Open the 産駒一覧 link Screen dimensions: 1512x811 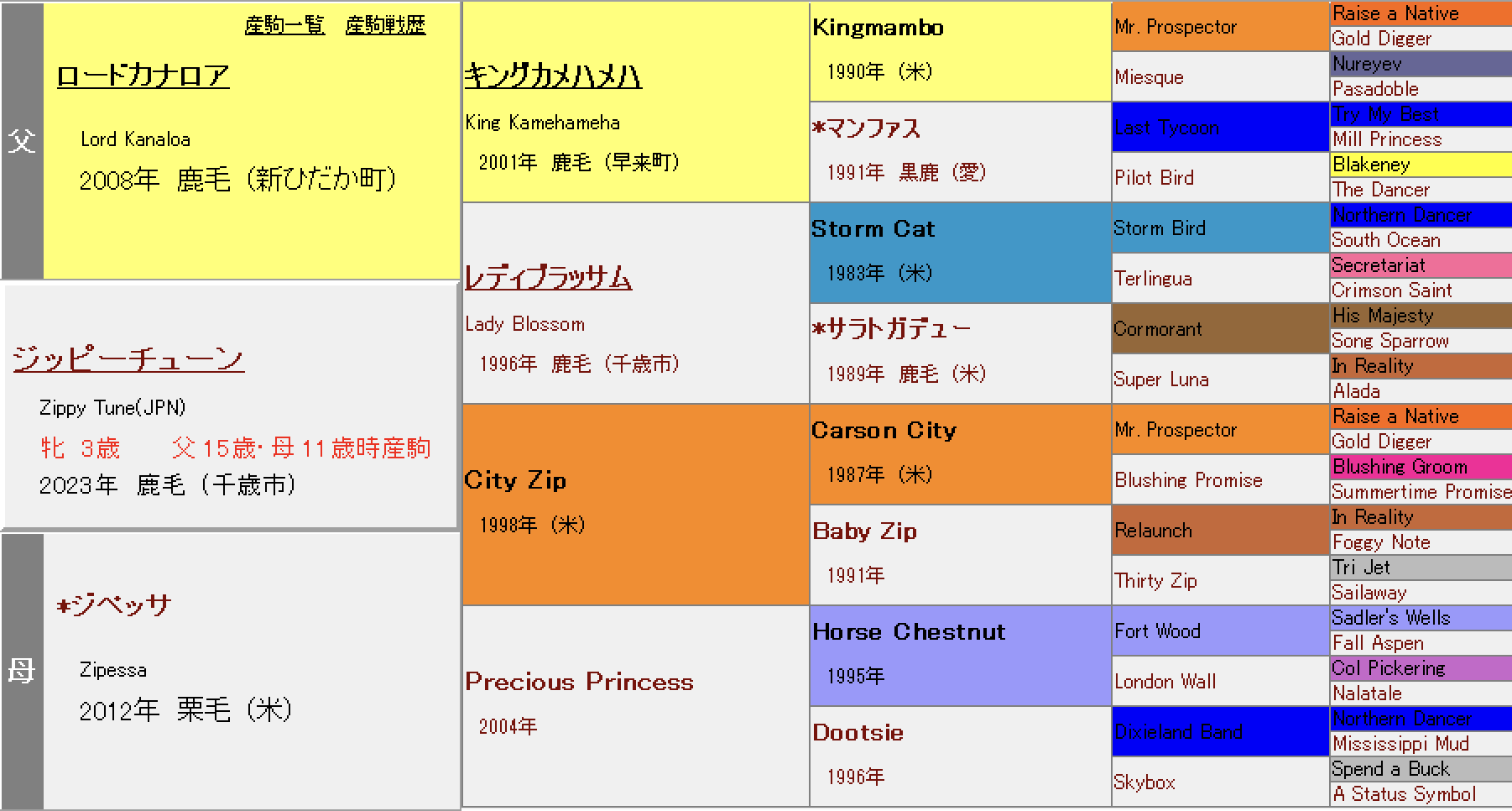[284, 26]
